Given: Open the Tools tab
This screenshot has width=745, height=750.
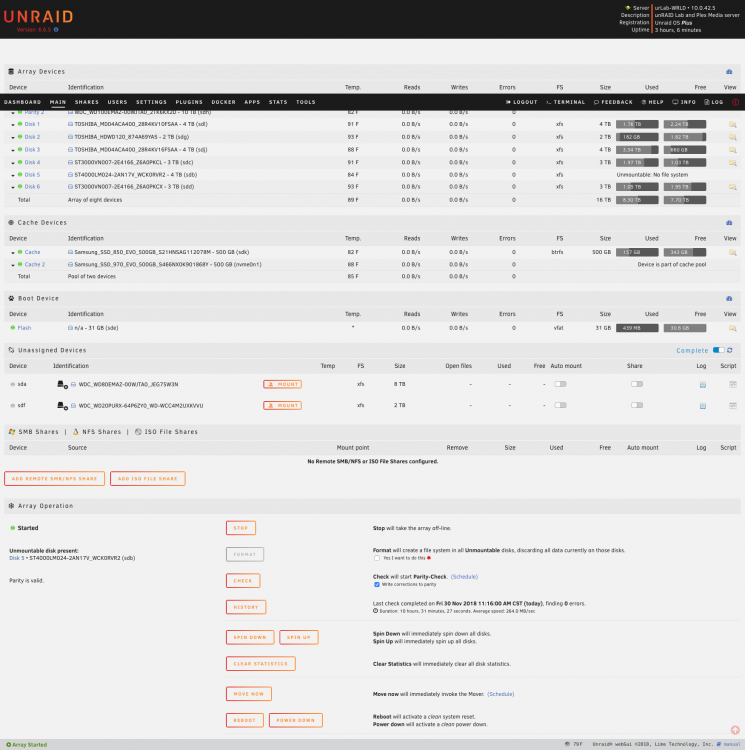Looking at the screenshot, I should click(x=306, y=102).
